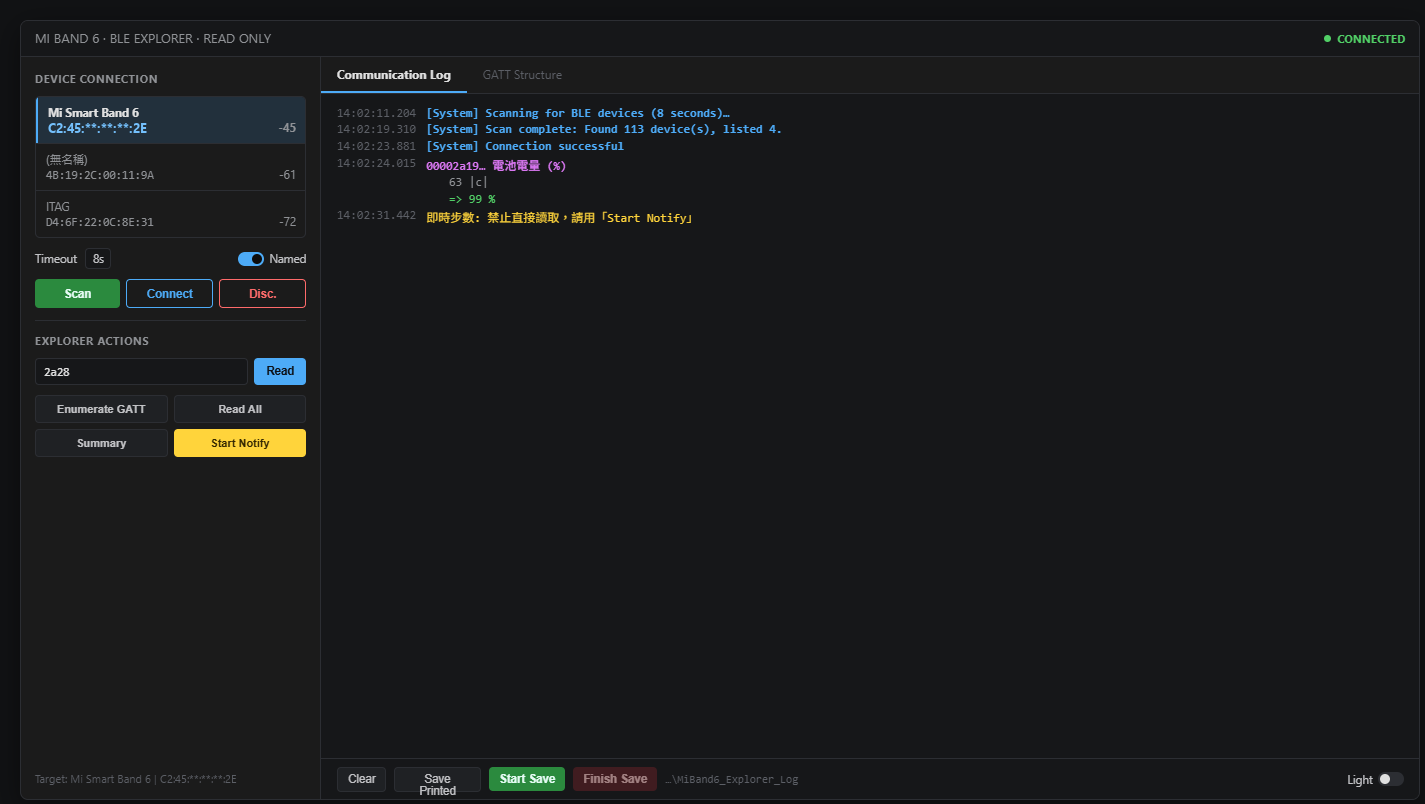Click the Target device status text
1425x804 pixels.
tap(136, 779)
